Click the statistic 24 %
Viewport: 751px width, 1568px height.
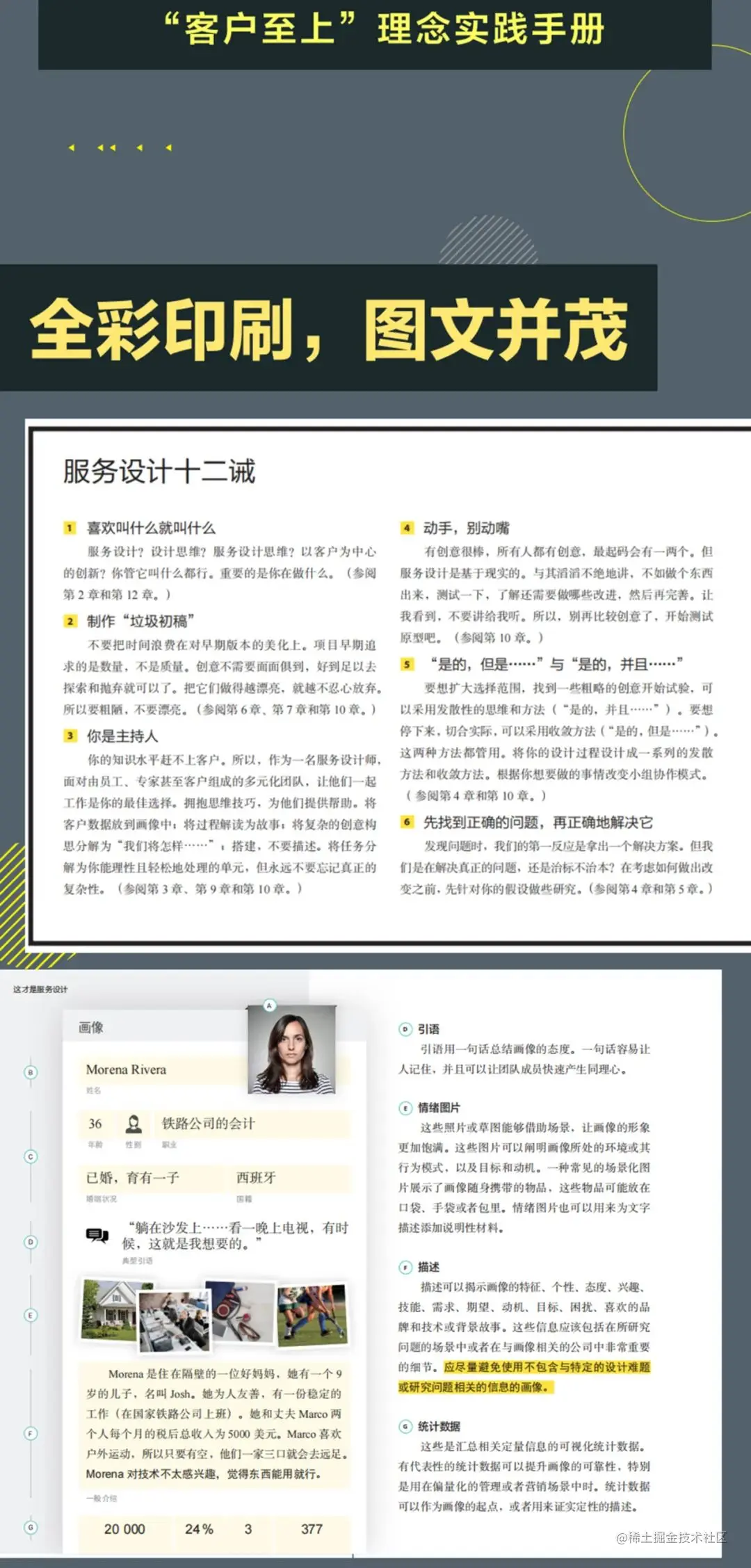[199, 1529]
